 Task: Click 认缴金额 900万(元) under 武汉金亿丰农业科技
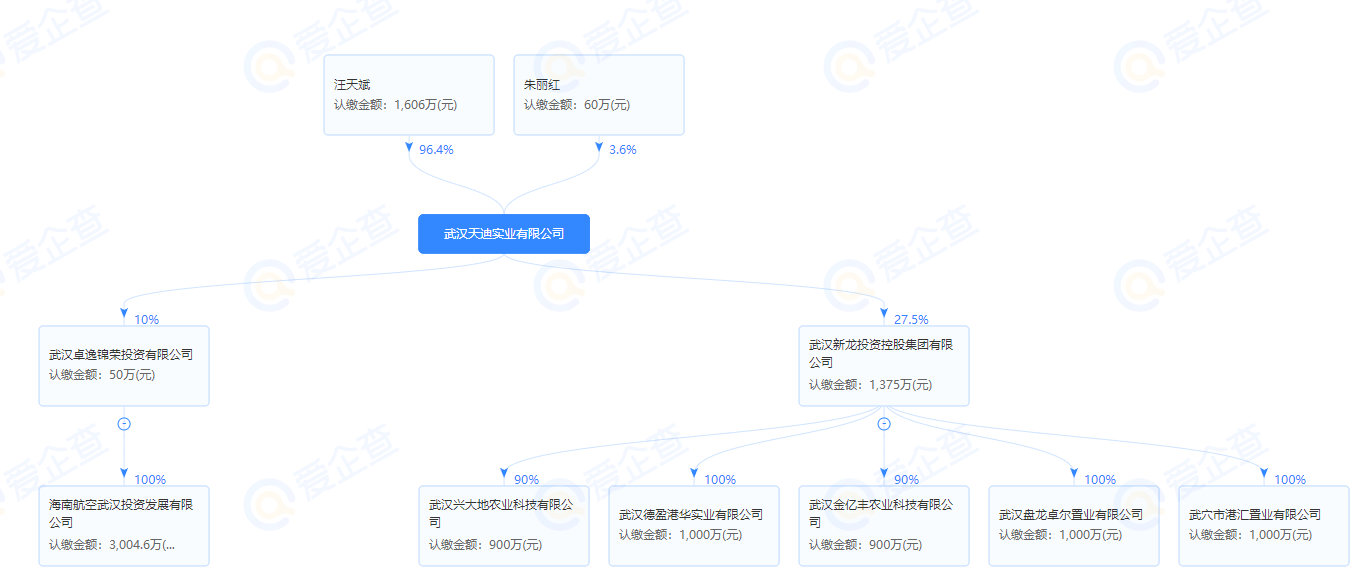tap(866, 546)
